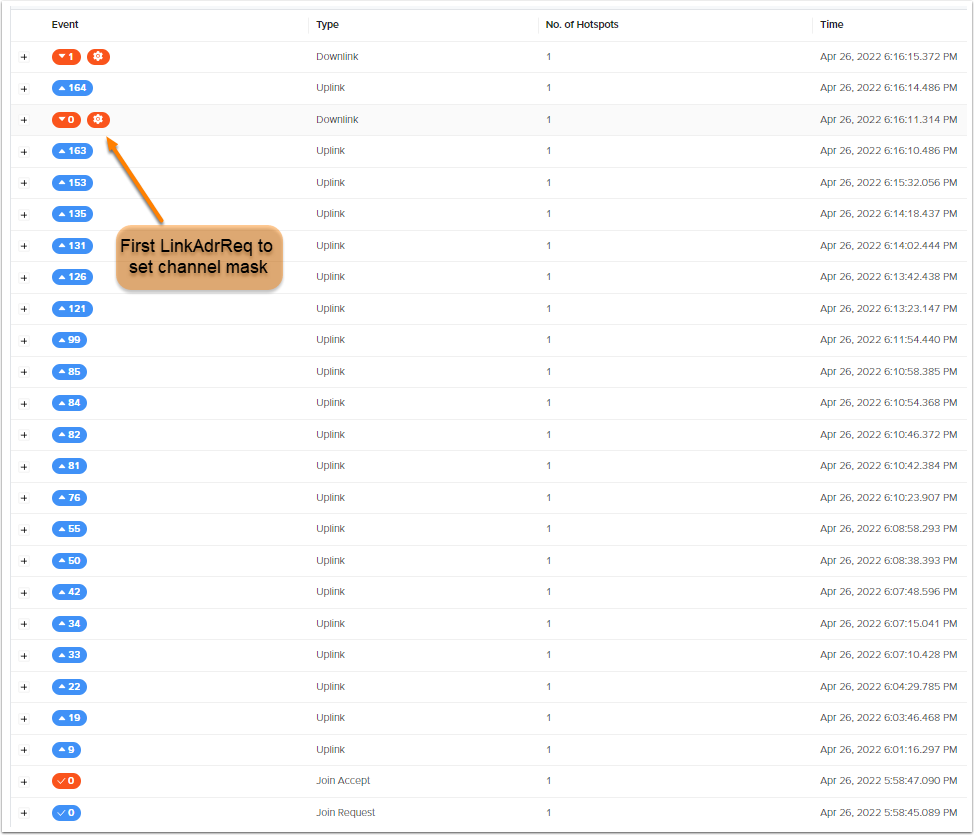Click the Uplink link for event 164
The width and height of the screenshot is (974, 835).
tap(330, 88)
